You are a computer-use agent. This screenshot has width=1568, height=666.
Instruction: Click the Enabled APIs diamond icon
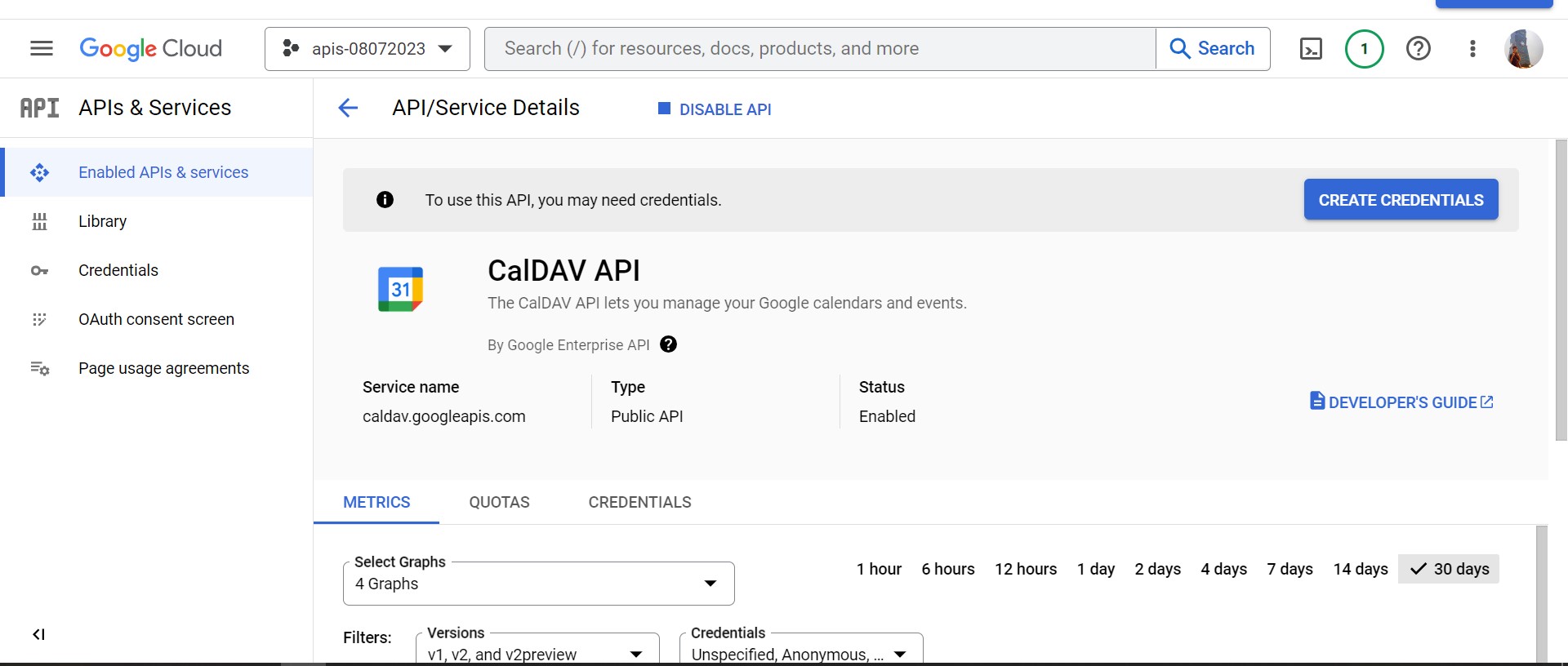(39, 172)
